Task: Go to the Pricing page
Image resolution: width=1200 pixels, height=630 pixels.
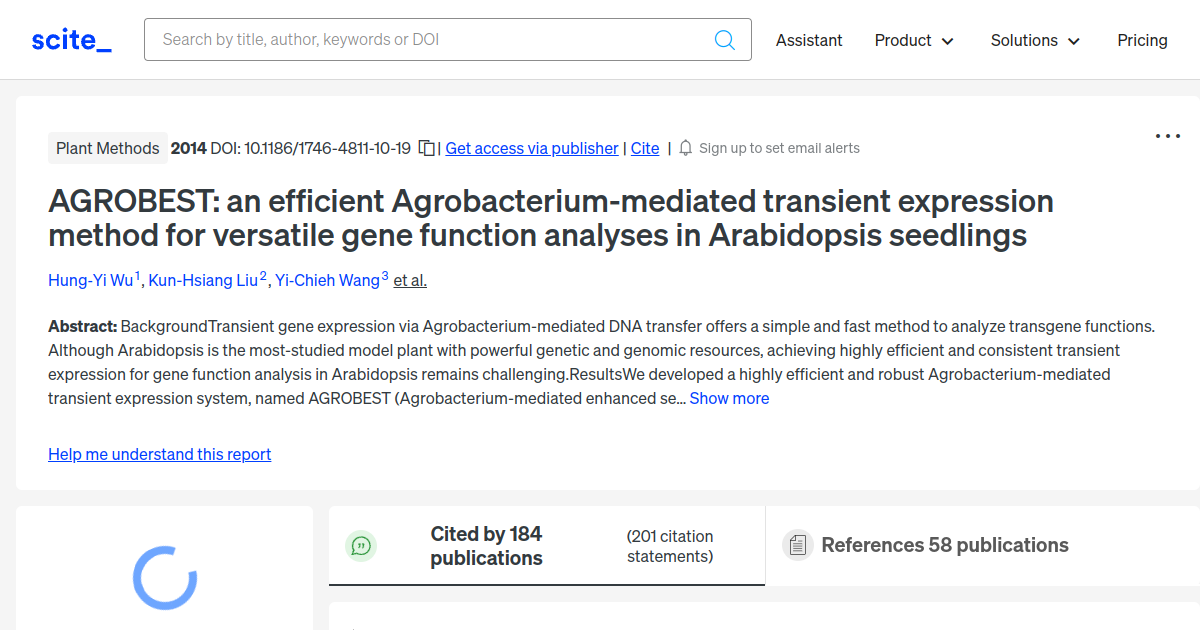Action: click(1142, 40)
